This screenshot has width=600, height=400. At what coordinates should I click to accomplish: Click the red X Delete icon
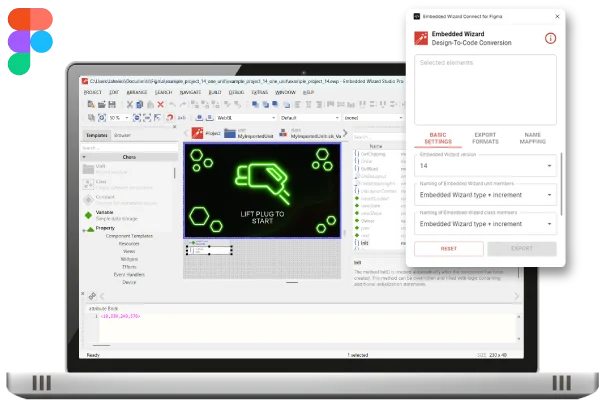(x=161, y=104)
